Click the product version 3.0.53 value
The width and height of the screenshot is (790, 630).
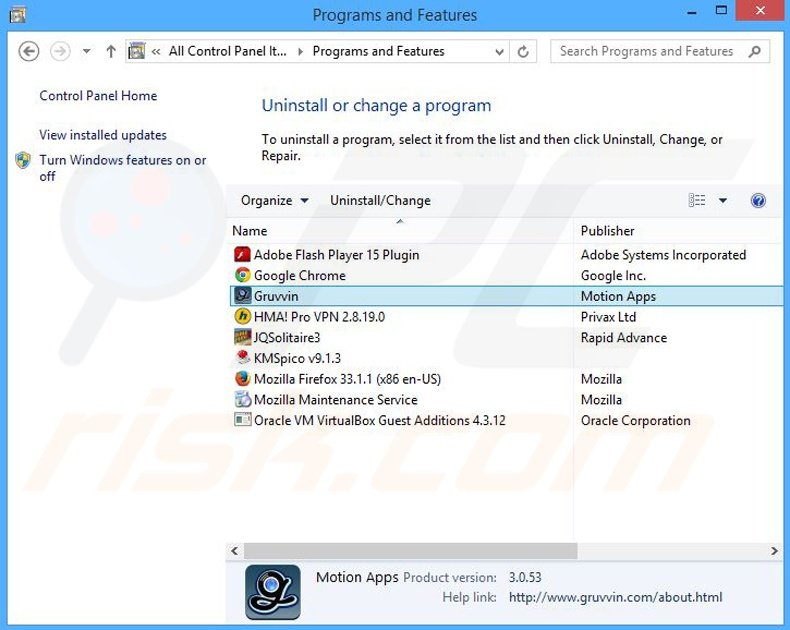point(524,577)
